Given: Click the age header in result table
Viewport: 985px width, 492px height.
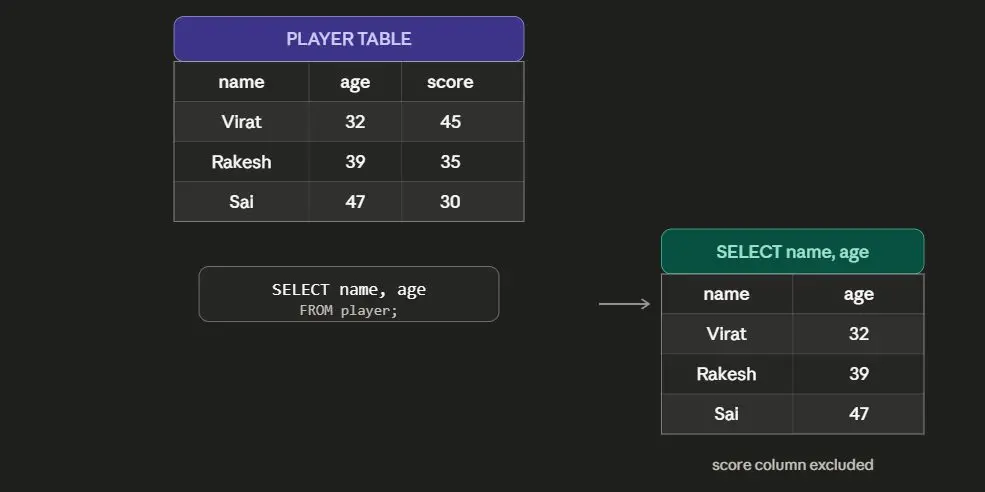Looking at the screenshot, I should tap(858, 294).
